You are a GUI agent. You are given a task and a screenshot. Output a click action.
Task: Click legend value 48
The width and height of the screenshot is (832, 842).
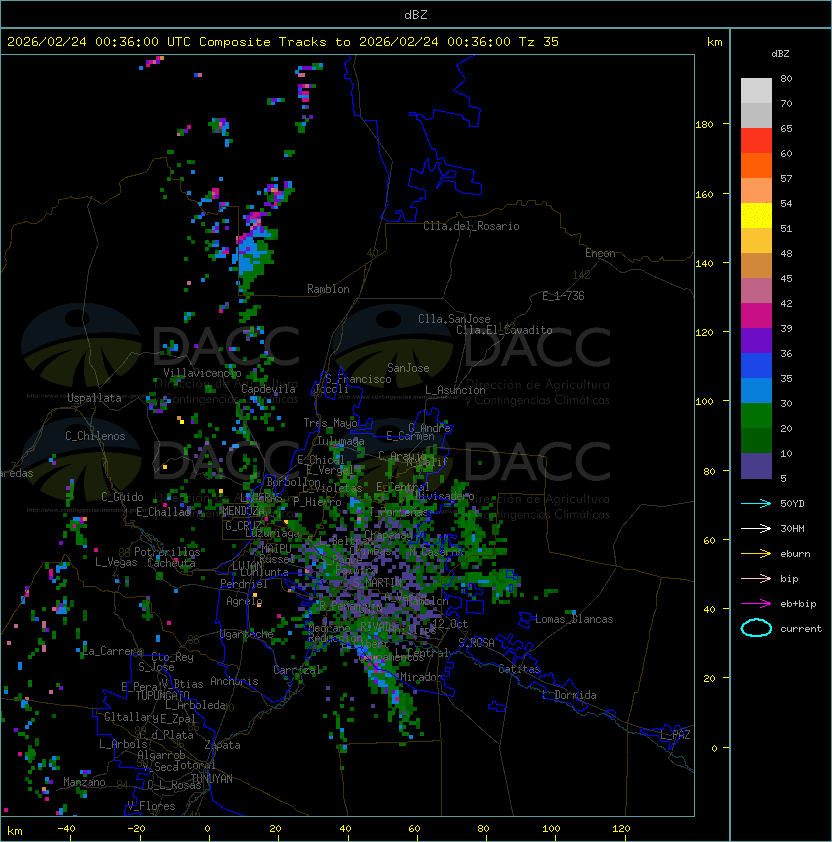click(x=786, y=253)
